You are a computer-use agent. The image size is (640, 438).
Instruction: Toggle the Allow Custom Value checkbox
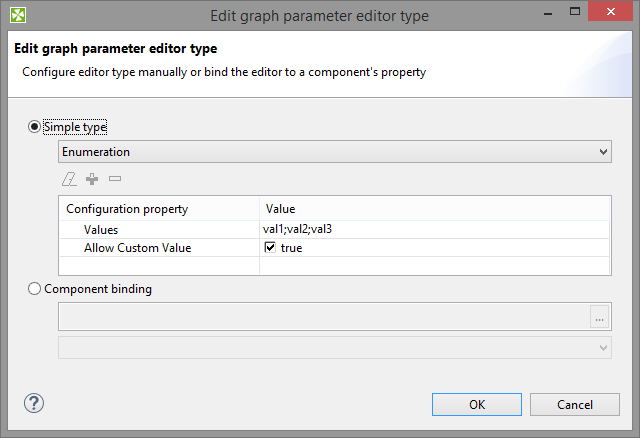(x=270, y=247)
